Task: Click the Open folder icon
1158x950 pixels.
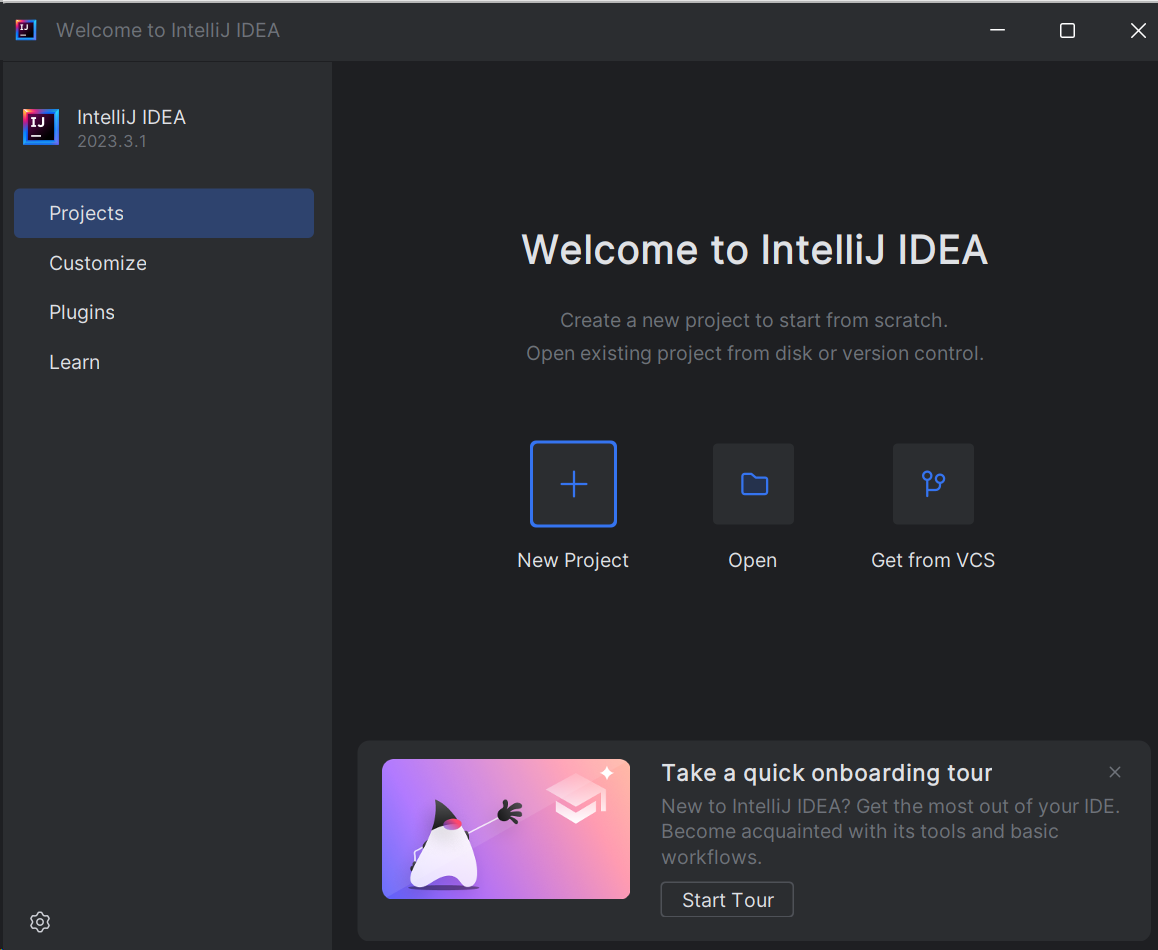Action: coord(753,484)
